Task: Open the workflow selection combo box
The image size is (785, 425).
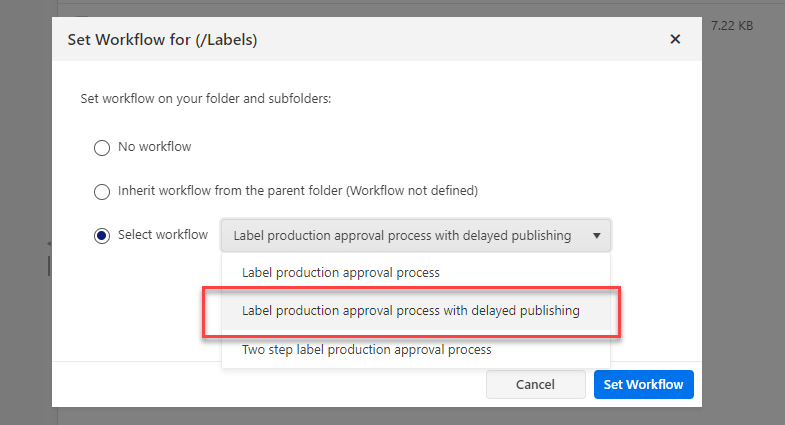Action: coord(402,236)
